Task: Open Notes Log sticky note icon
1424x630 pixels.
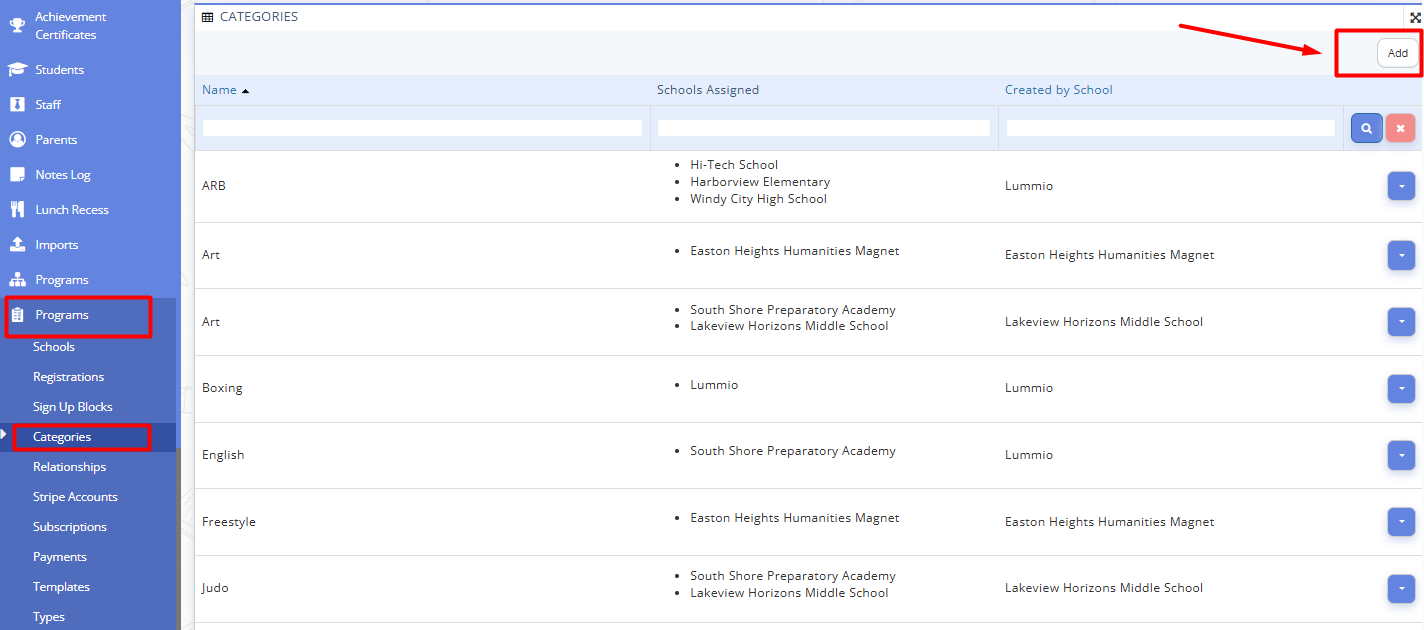Action: (17, 175)
